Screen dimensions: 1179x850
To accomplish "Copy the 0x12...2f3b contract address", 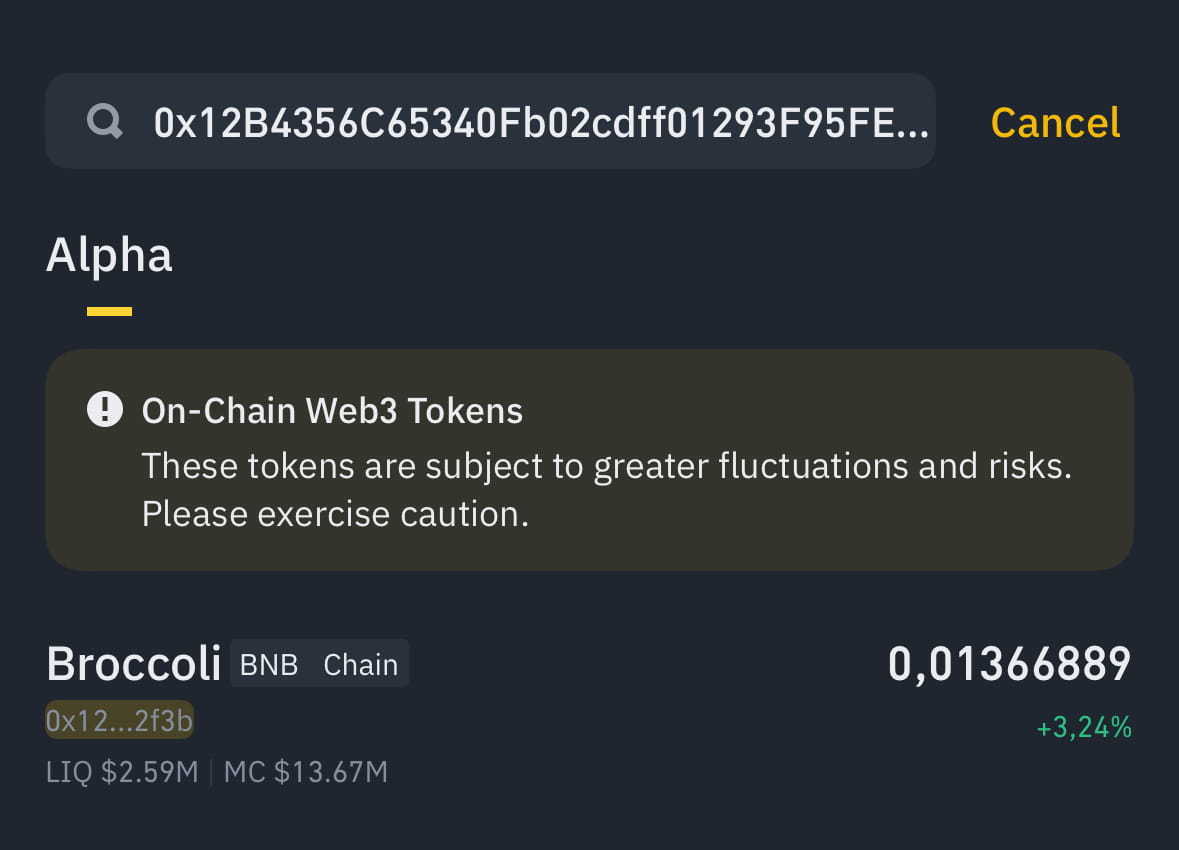I will pos(119,720).
